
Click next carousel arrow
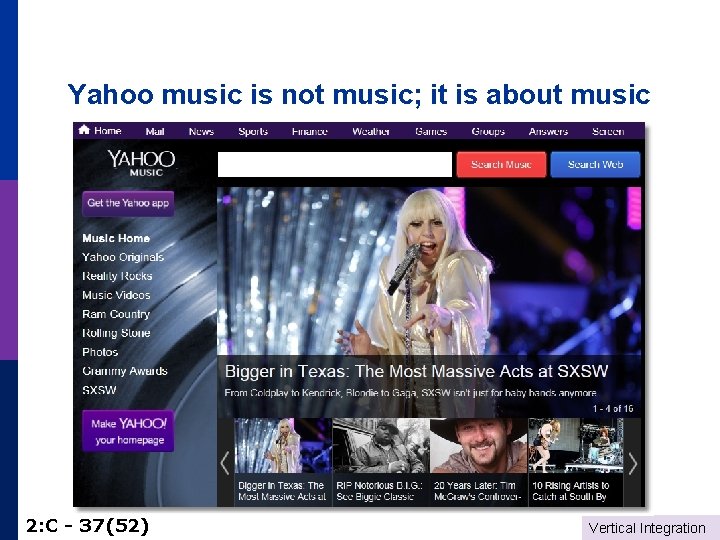coord(633,463)
